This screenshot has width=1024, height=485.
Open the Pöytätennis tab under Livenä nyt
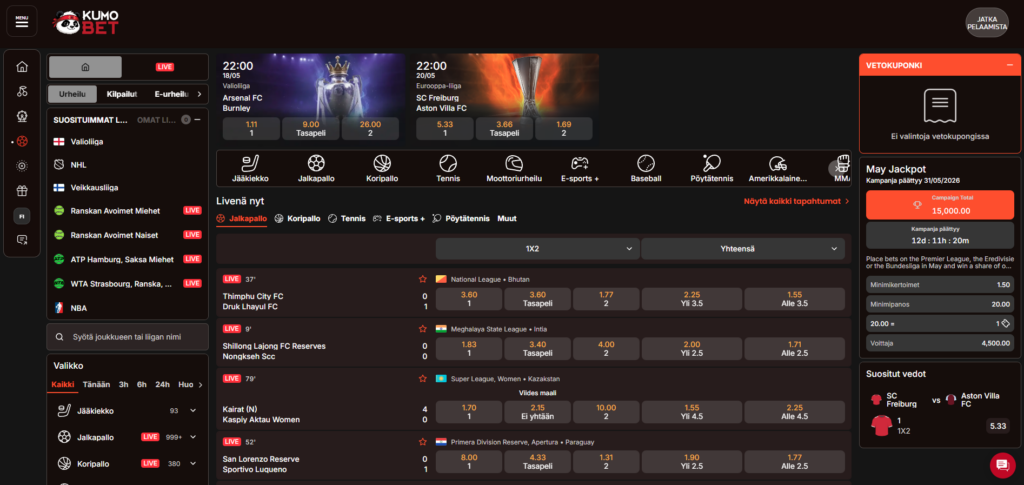tap(461, 219)
